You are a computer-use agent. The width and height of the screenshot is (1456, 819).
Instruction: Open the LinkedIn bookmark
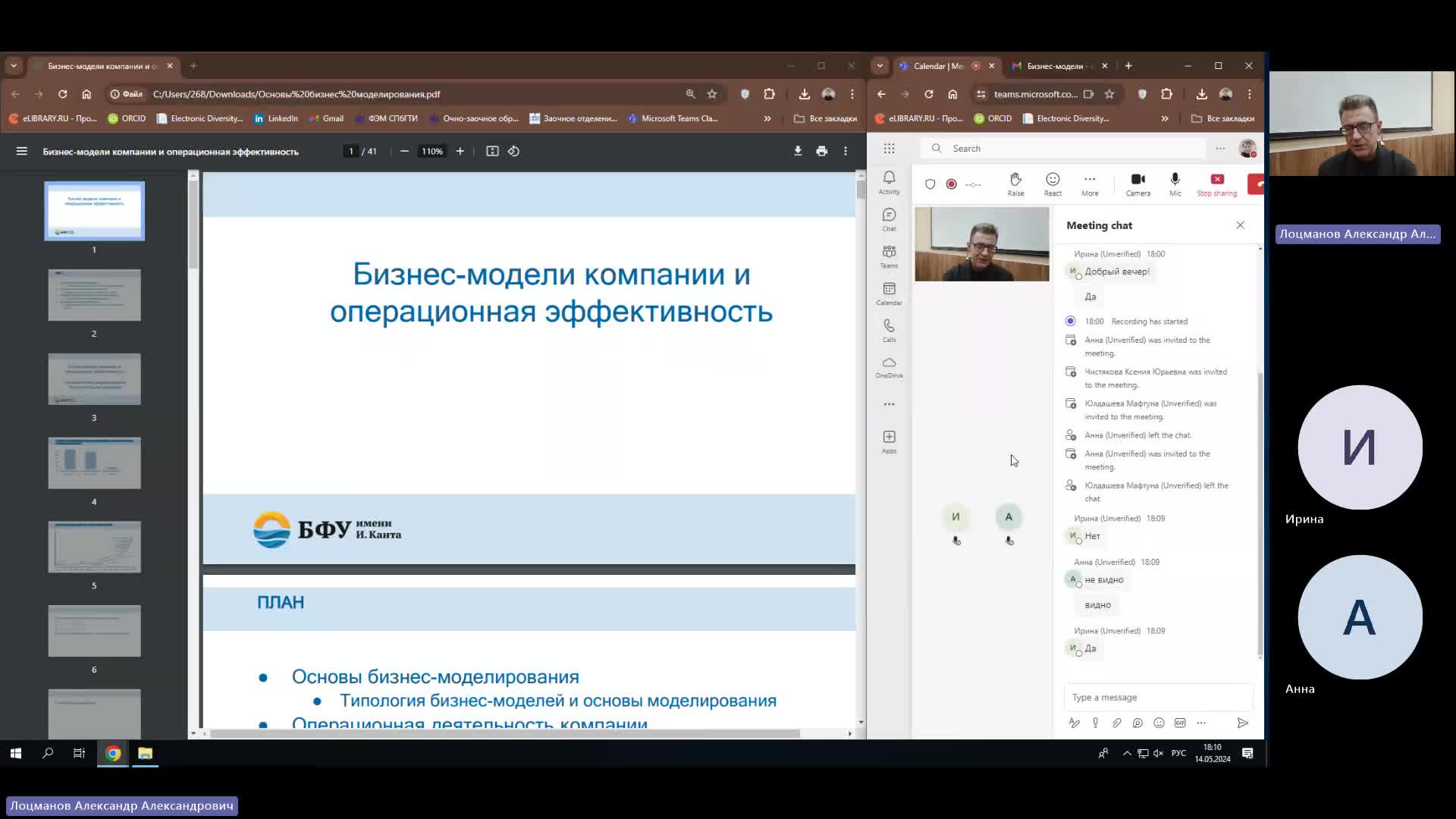click(276, 118)
